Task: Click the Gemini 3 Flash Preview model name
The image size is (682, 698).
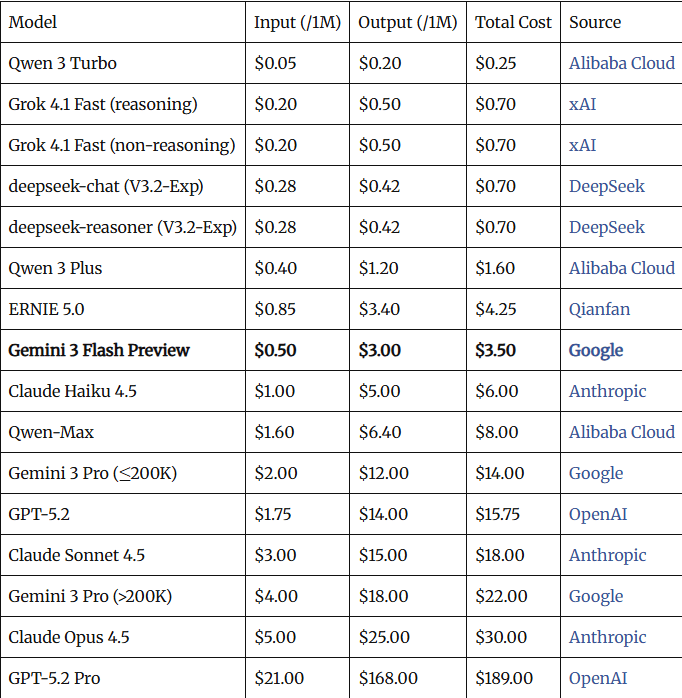Action: pyautogui.click(x=99, y=350)
